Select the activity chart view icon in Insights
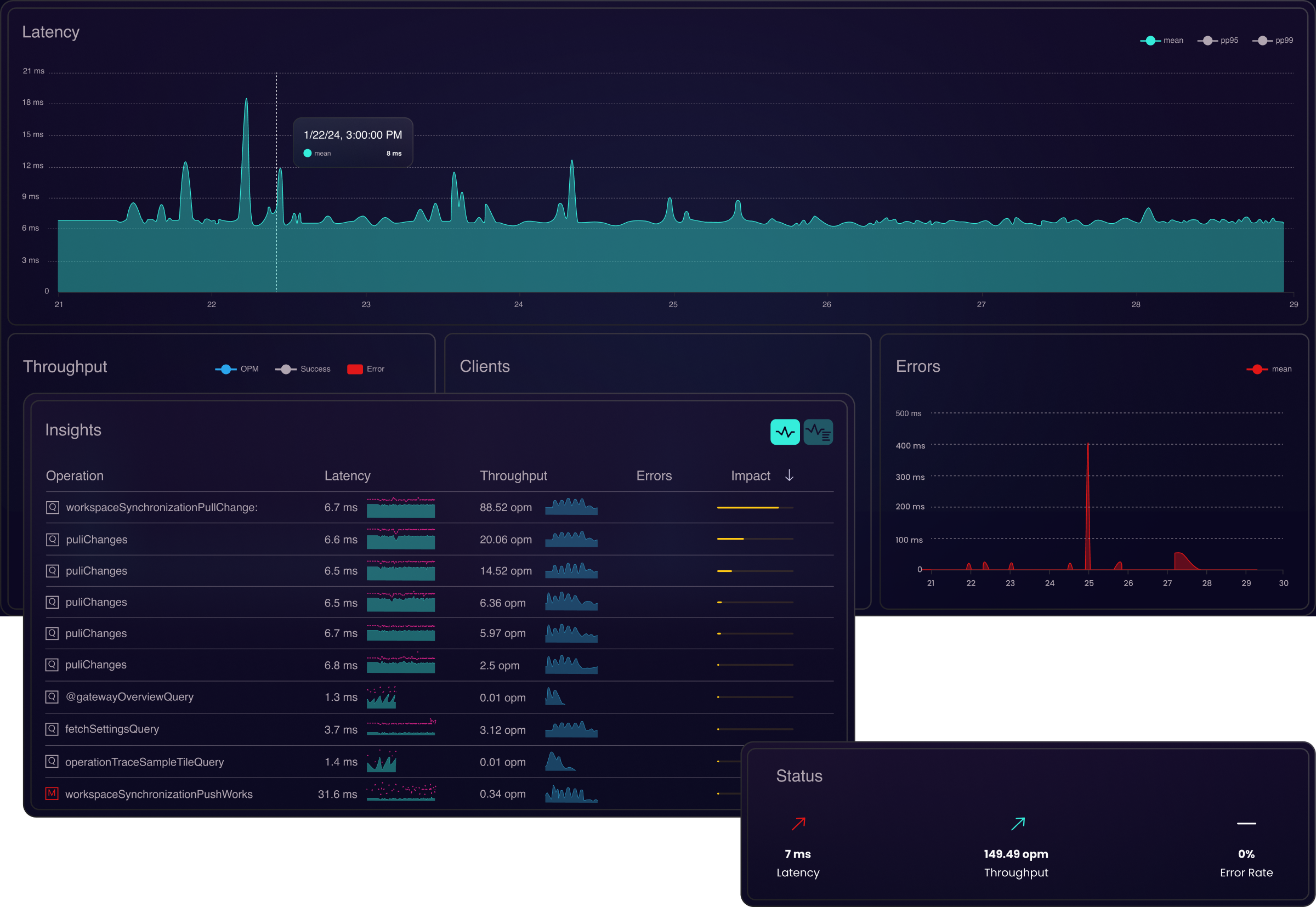This screenshot has width=1316, height=907. point(785,432)
